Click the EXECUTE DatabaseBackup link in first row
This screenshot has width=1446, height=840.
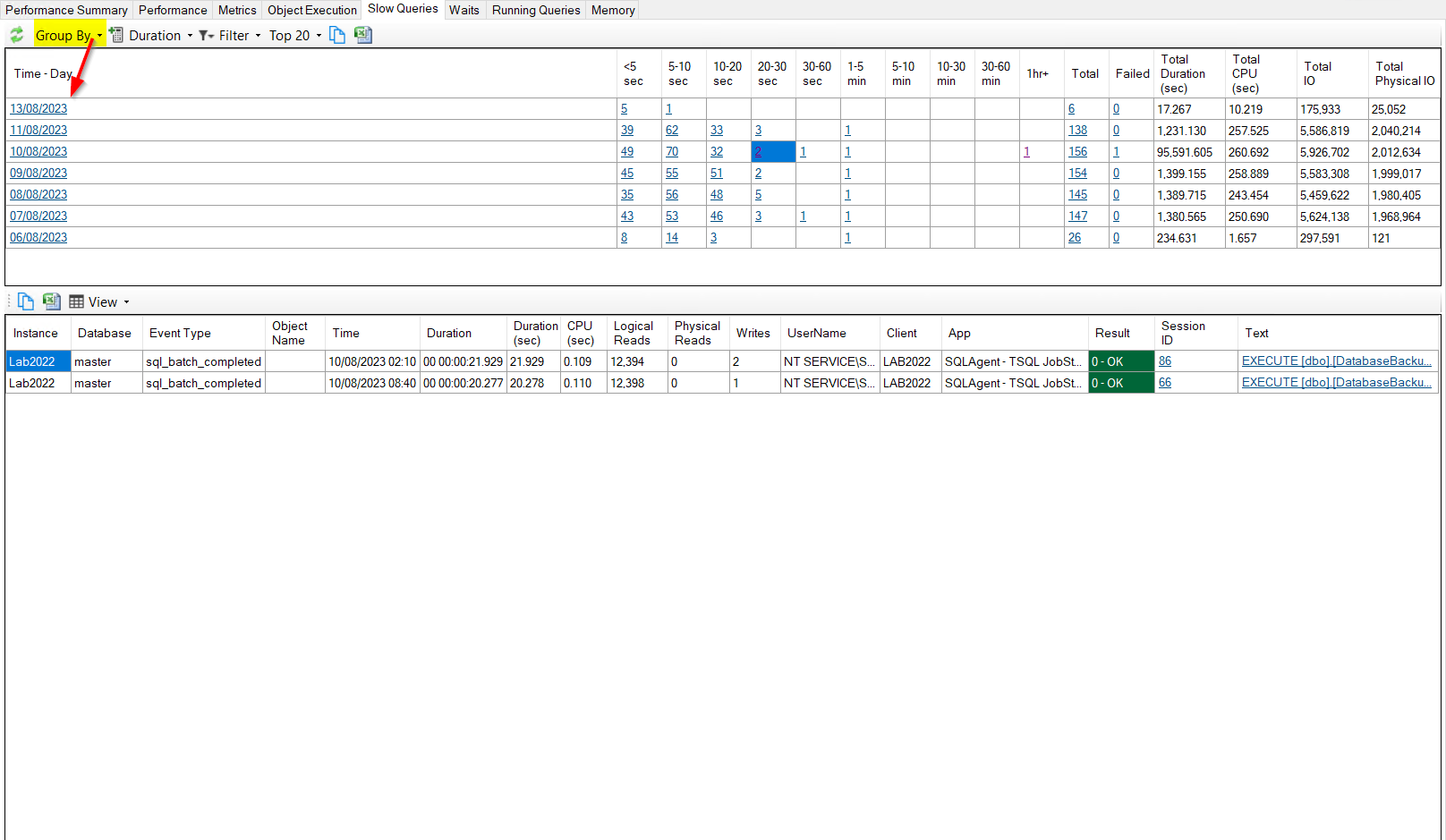1336,361
